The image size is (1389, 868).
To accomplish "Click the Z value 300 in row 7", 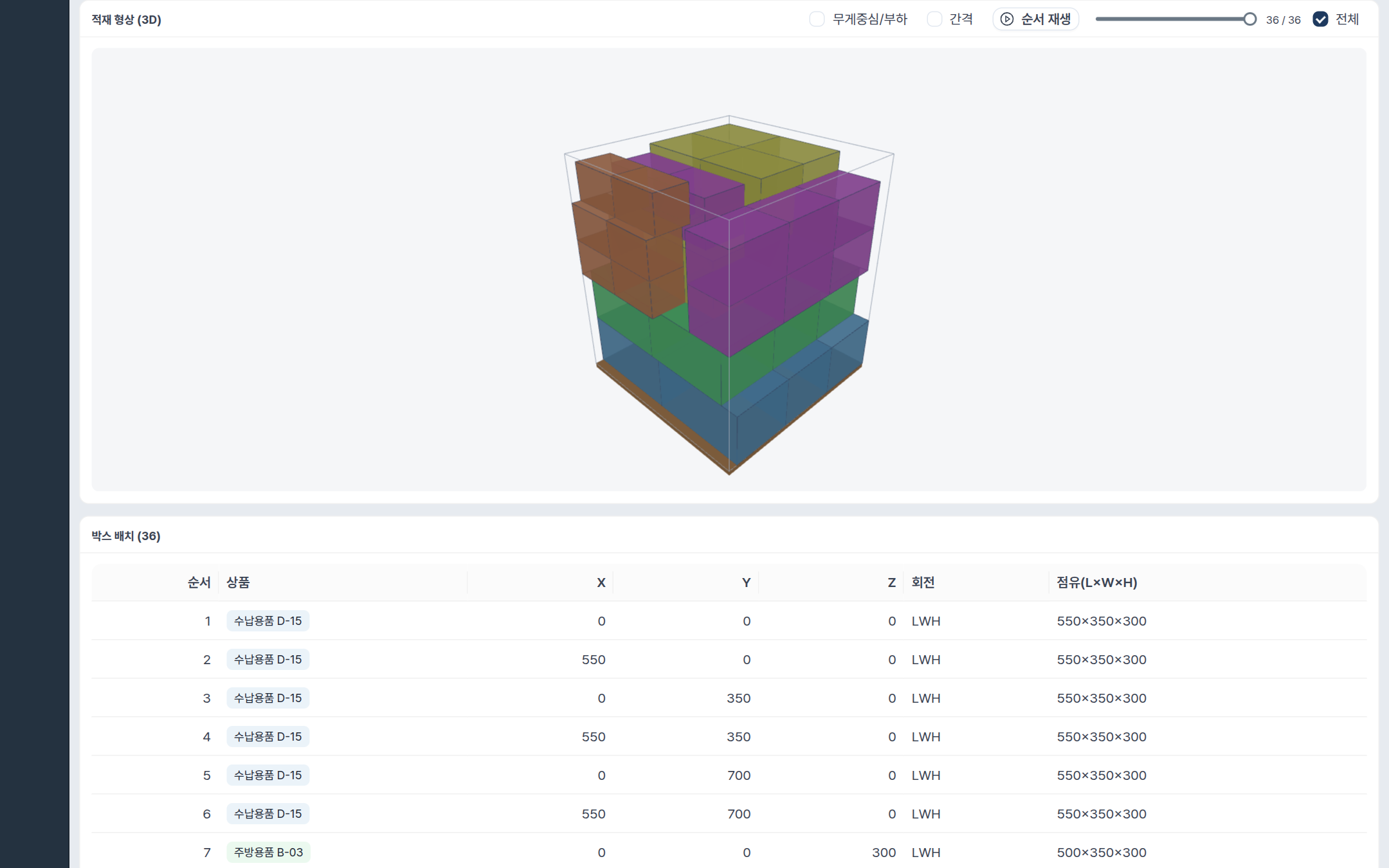I will [x=884, y=853].
